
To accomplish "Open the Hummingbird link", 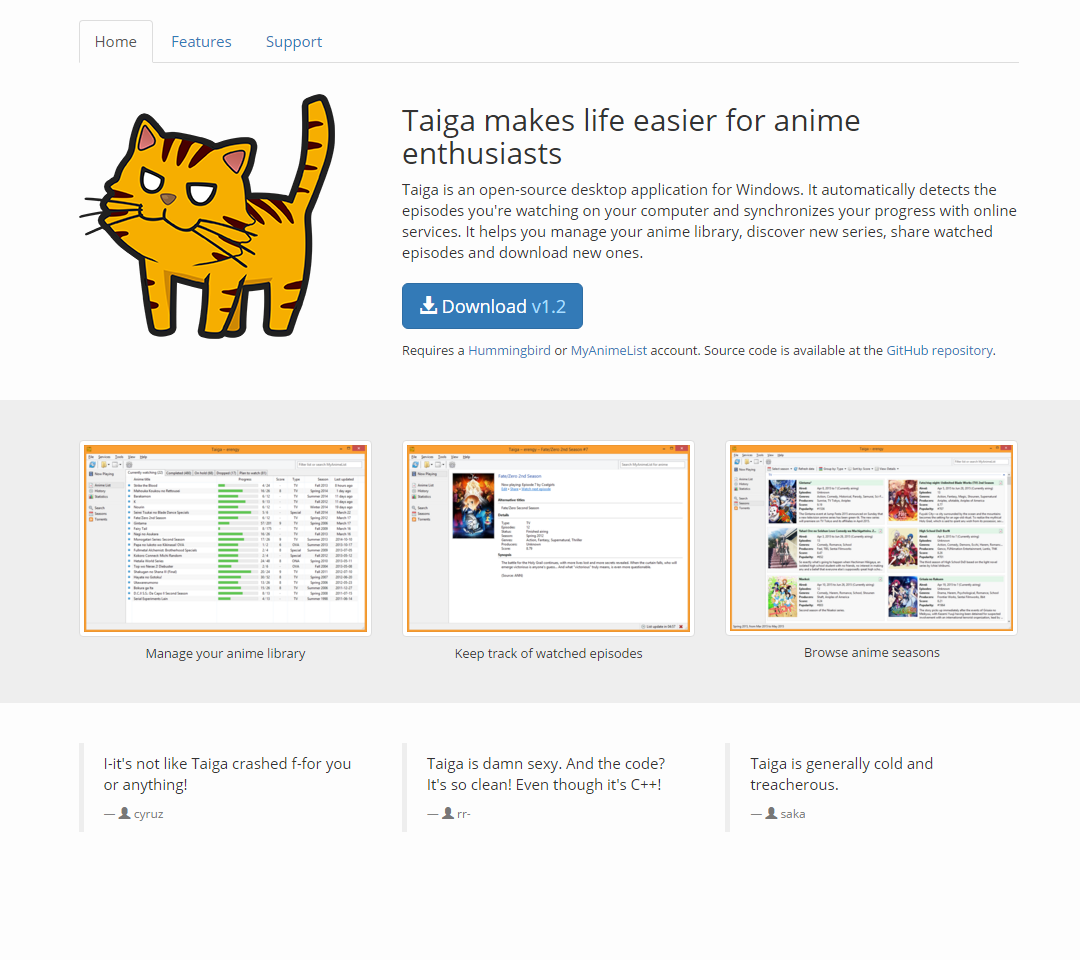I will [510, 351].
